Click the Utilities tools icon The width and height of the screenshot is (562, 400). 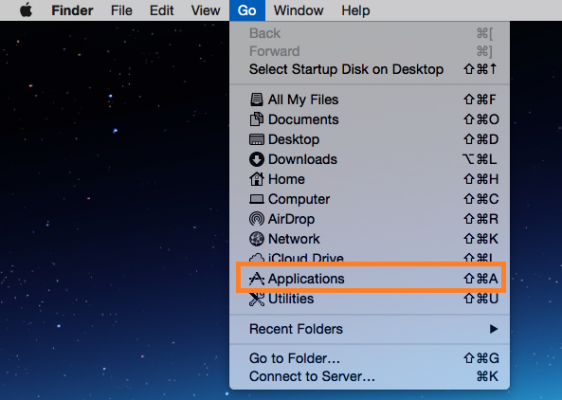(x=256, y=299)
